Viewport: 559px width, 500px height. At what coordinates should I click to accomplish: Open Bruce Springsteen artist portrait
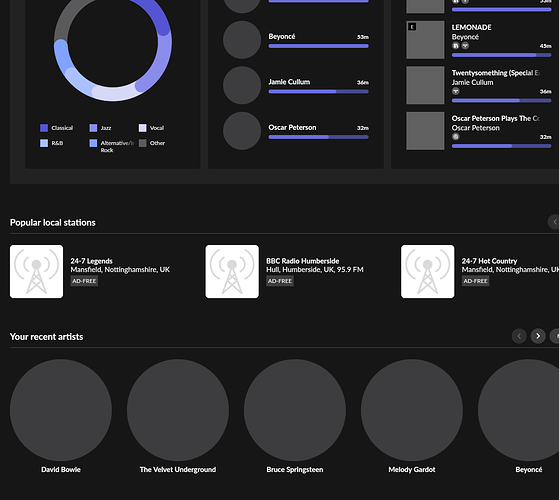[x=295, y=410]
